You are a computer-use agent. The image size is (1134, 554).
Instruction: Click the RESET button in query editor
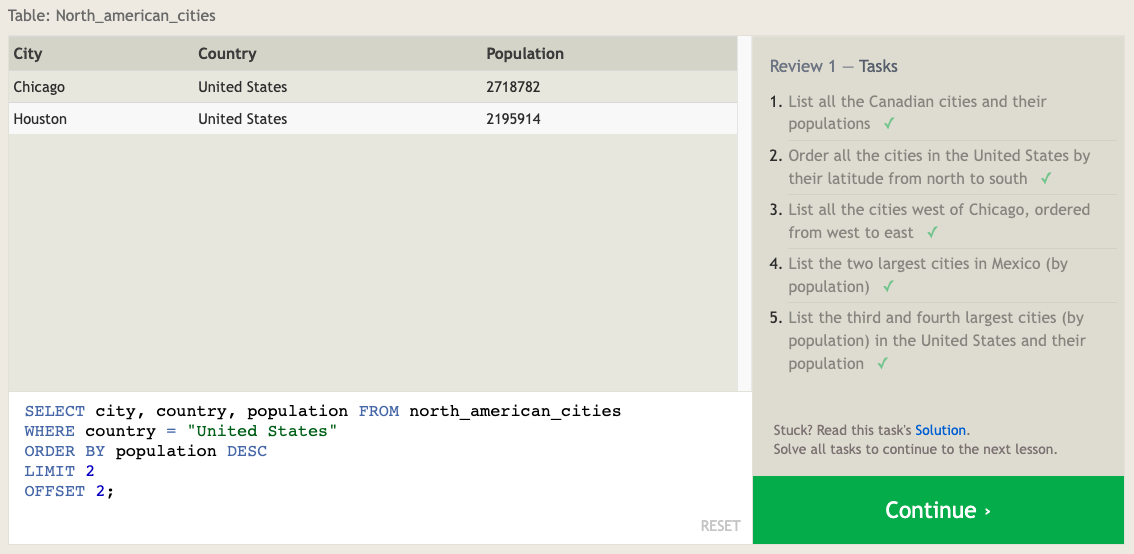(x=720, y=526)
